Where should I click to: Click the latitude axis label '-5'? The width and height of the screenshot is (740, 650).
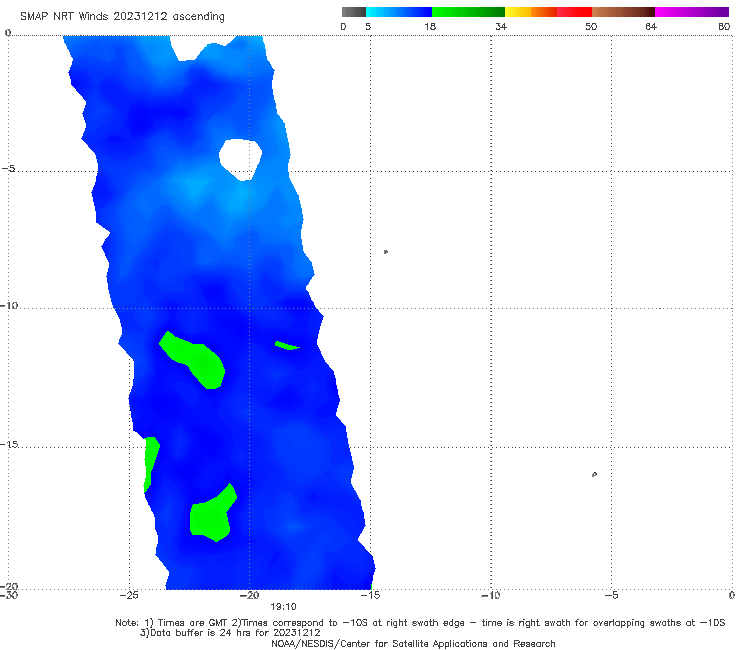8,169
